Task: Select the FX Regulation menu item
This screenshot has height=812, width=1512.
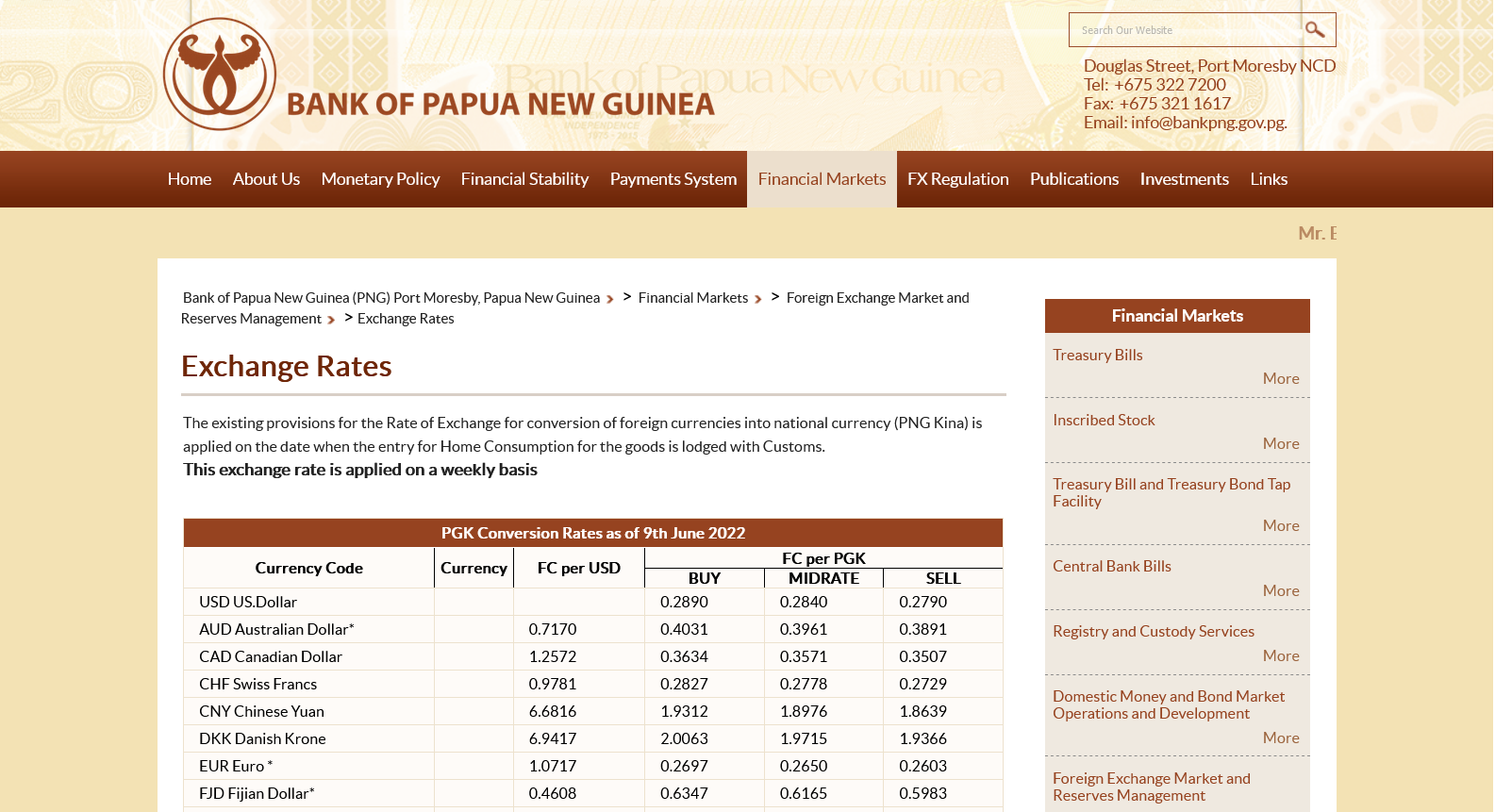Action: (x=957, y=179)
